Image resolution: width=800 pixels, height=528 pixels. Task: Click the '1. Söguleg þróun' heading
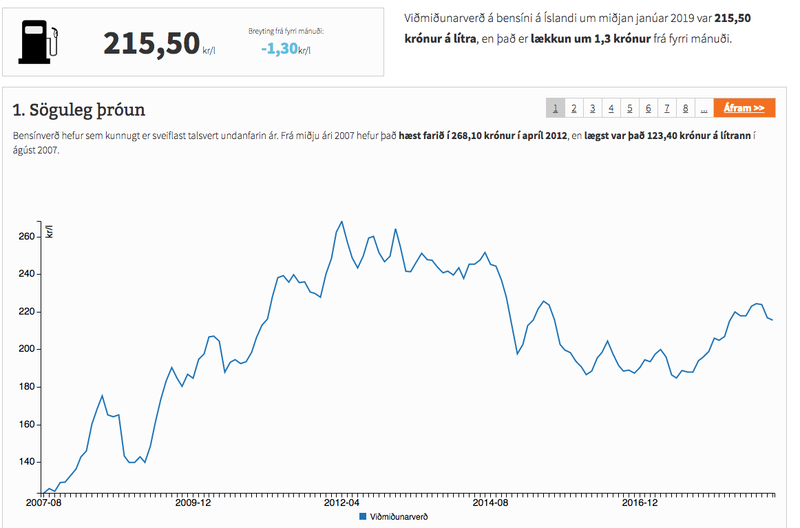point(79,108)
